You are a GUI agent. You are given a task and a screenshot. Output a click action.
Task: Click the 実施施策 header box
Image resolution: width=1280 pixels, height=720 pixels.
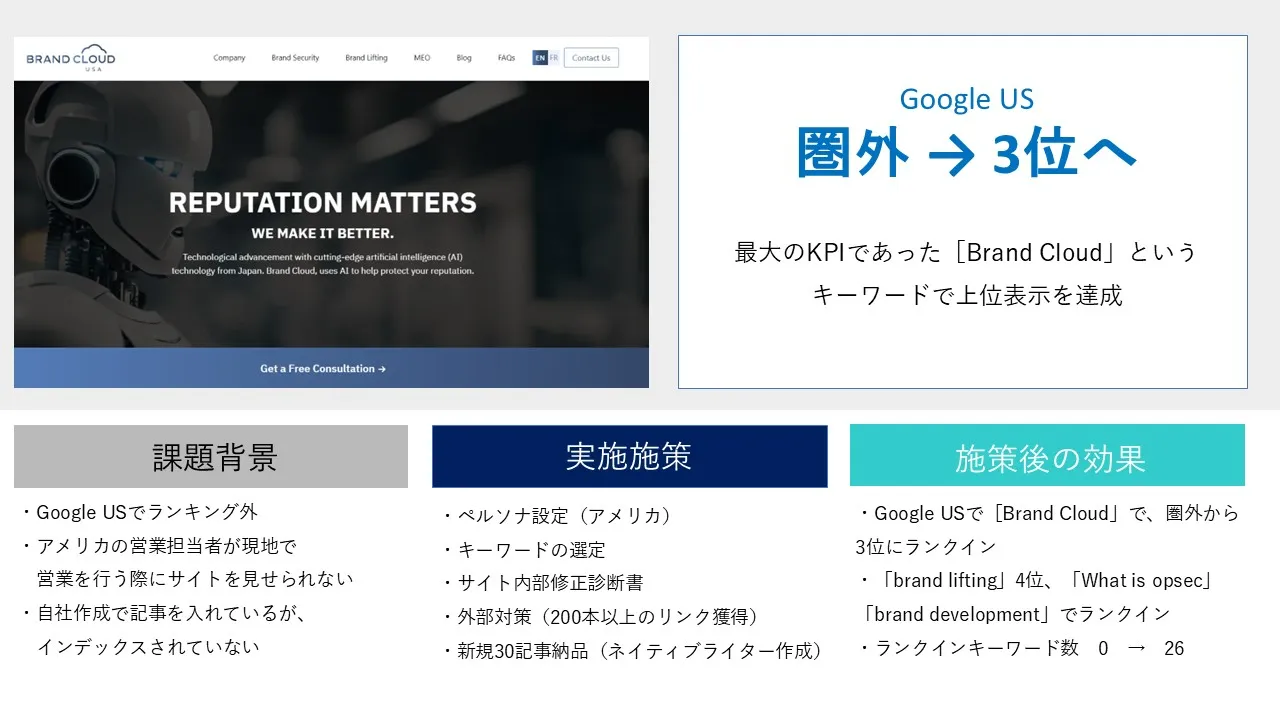click(x=629, y=457)
